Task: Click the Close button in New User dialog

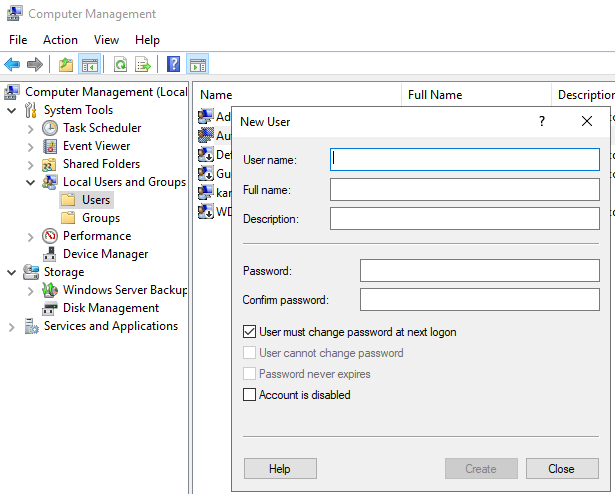Action: pos(561,469)
